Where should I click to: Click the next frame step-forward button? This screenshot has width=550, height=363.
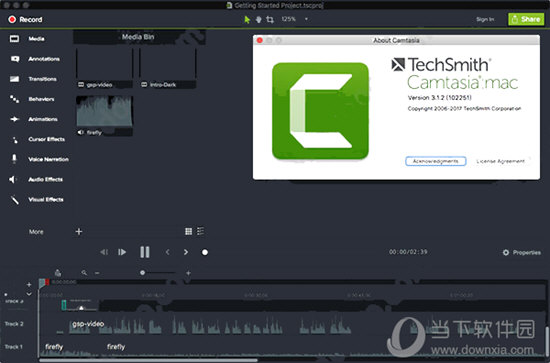[x=122, y=252]
